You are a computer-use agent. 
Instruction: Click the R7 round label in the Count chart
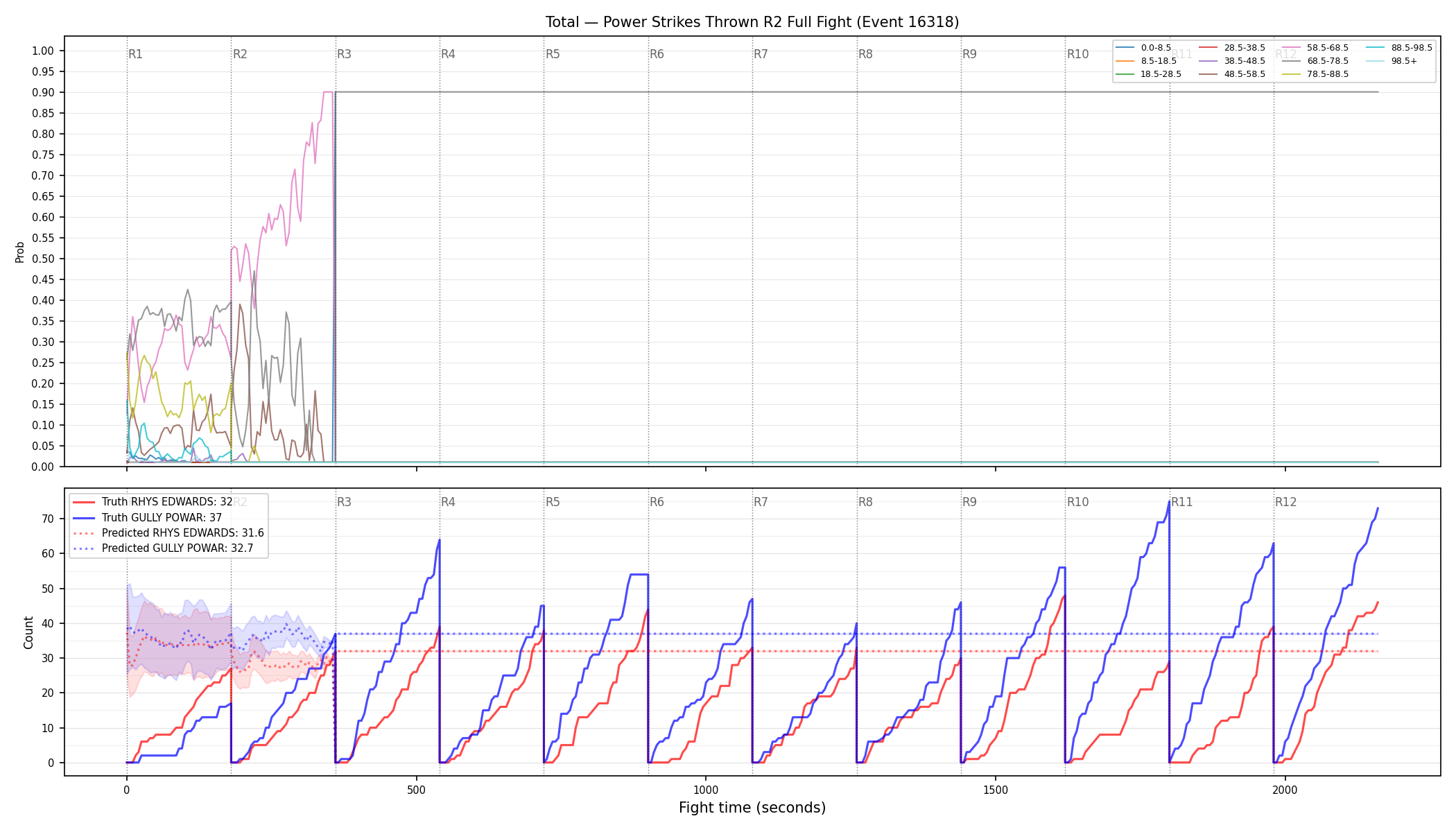(x=761, y=502)
